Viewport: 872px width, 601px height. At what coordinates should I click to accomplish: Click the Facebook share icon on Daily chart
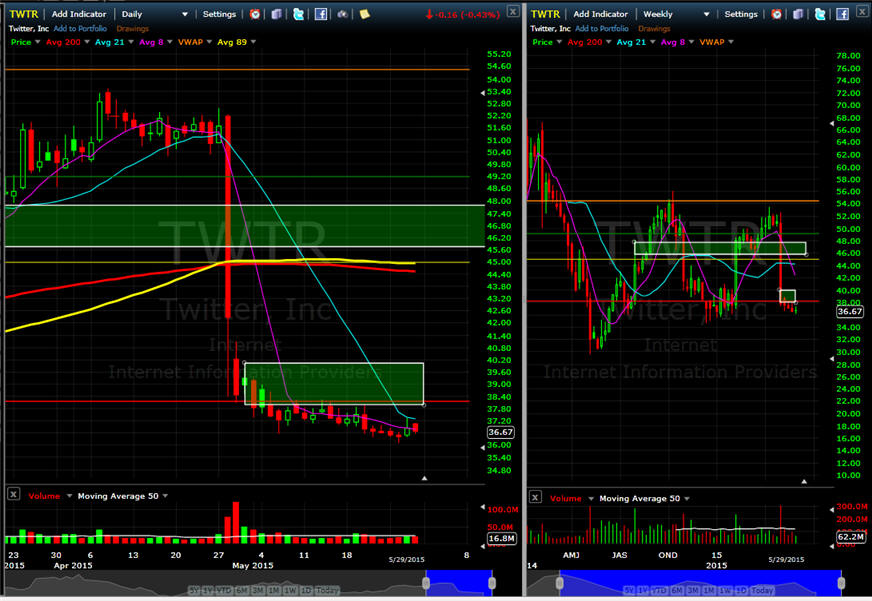(x=320, y=14)
